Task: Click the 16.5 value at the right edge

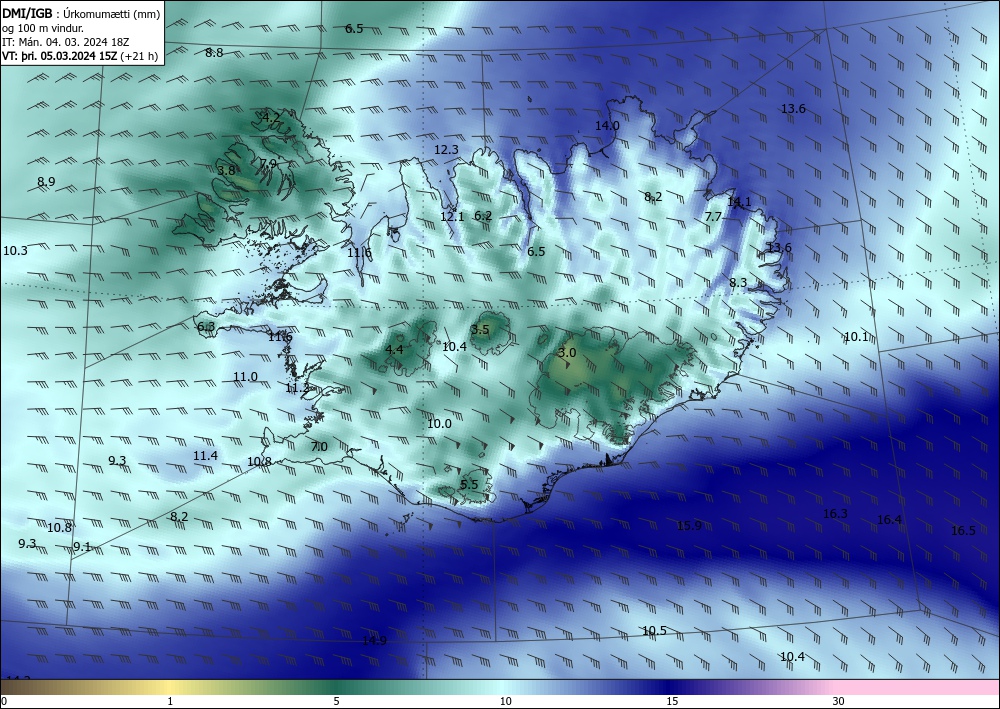Action: pyautogui.click(x=964, y=531)
